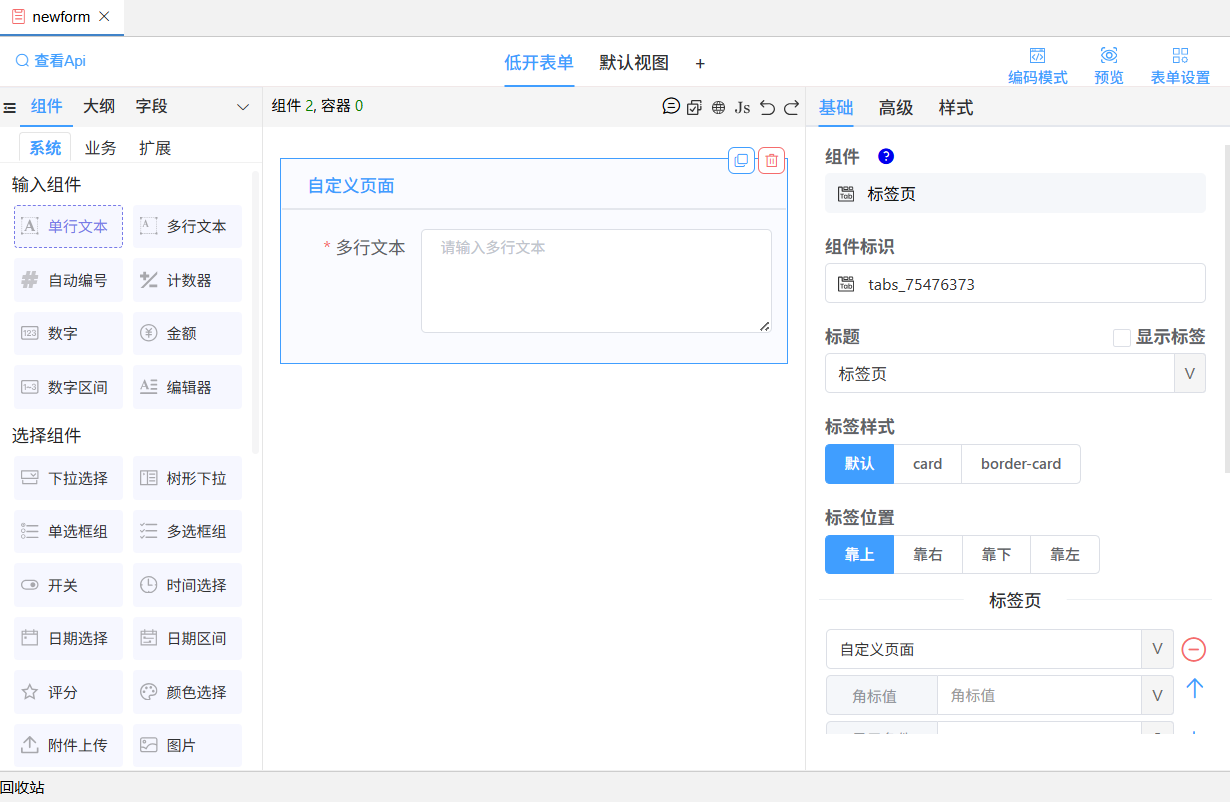Click the globe language icon
This screenshot has width=1230, height=802.
718,107
